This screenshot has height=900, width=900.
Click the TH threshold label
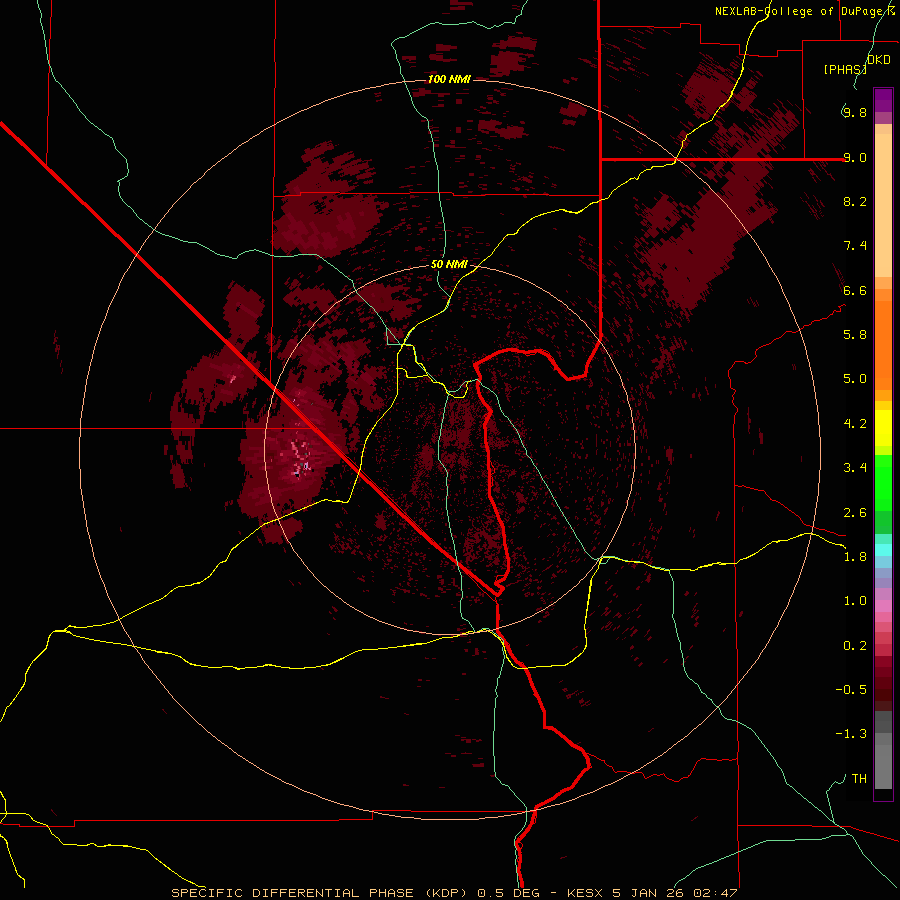[859, 779]
